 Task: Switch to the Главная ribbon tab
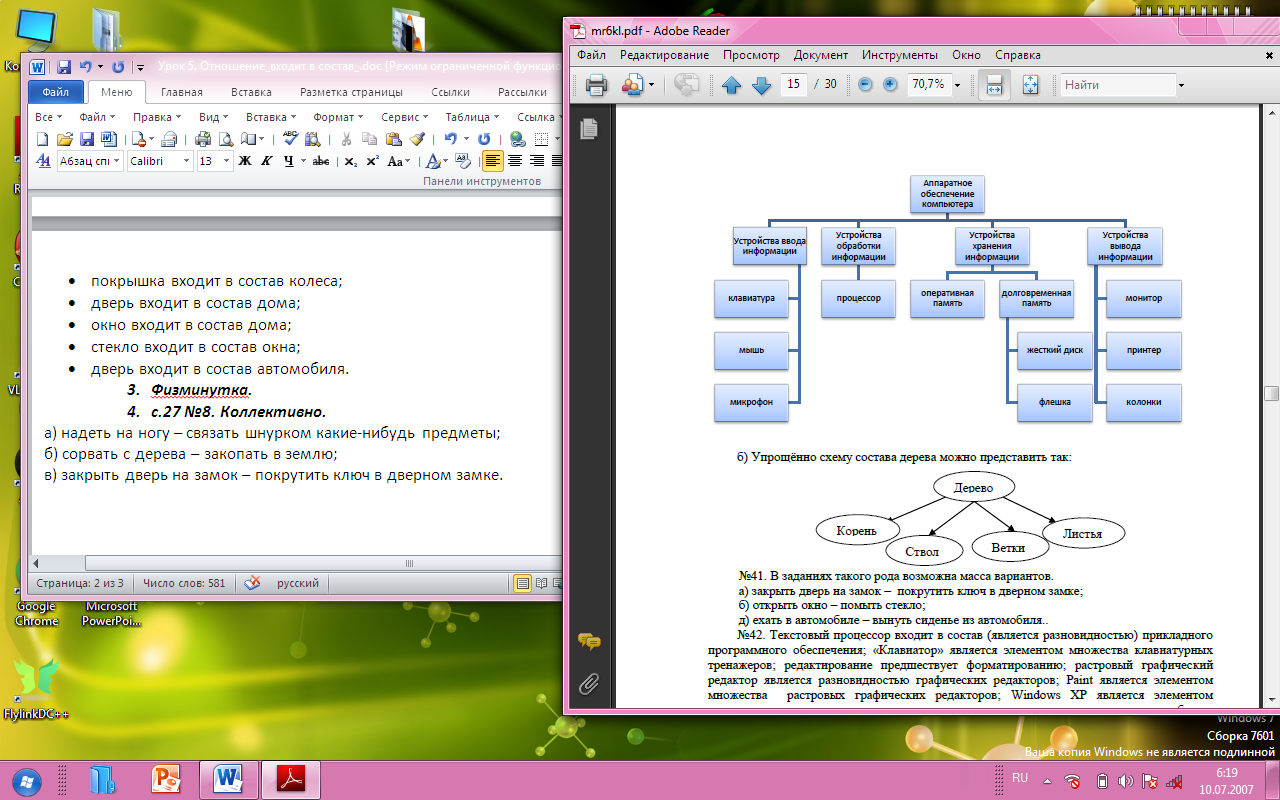181,92
